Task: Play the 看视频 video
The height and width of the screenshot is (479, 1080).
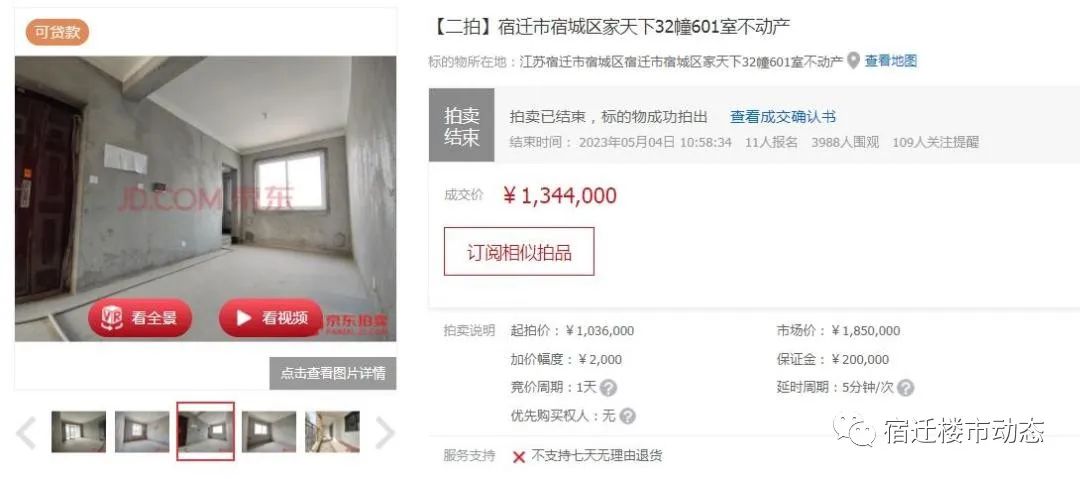Action: pyautogui.click(x=271, y=318)
